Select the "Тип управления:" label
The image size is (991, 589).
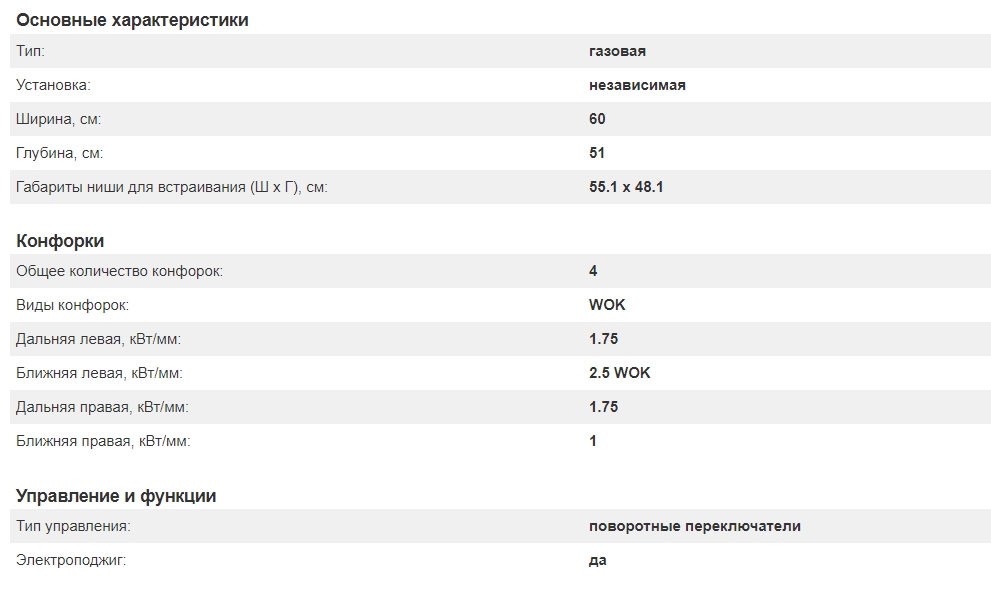73,526
